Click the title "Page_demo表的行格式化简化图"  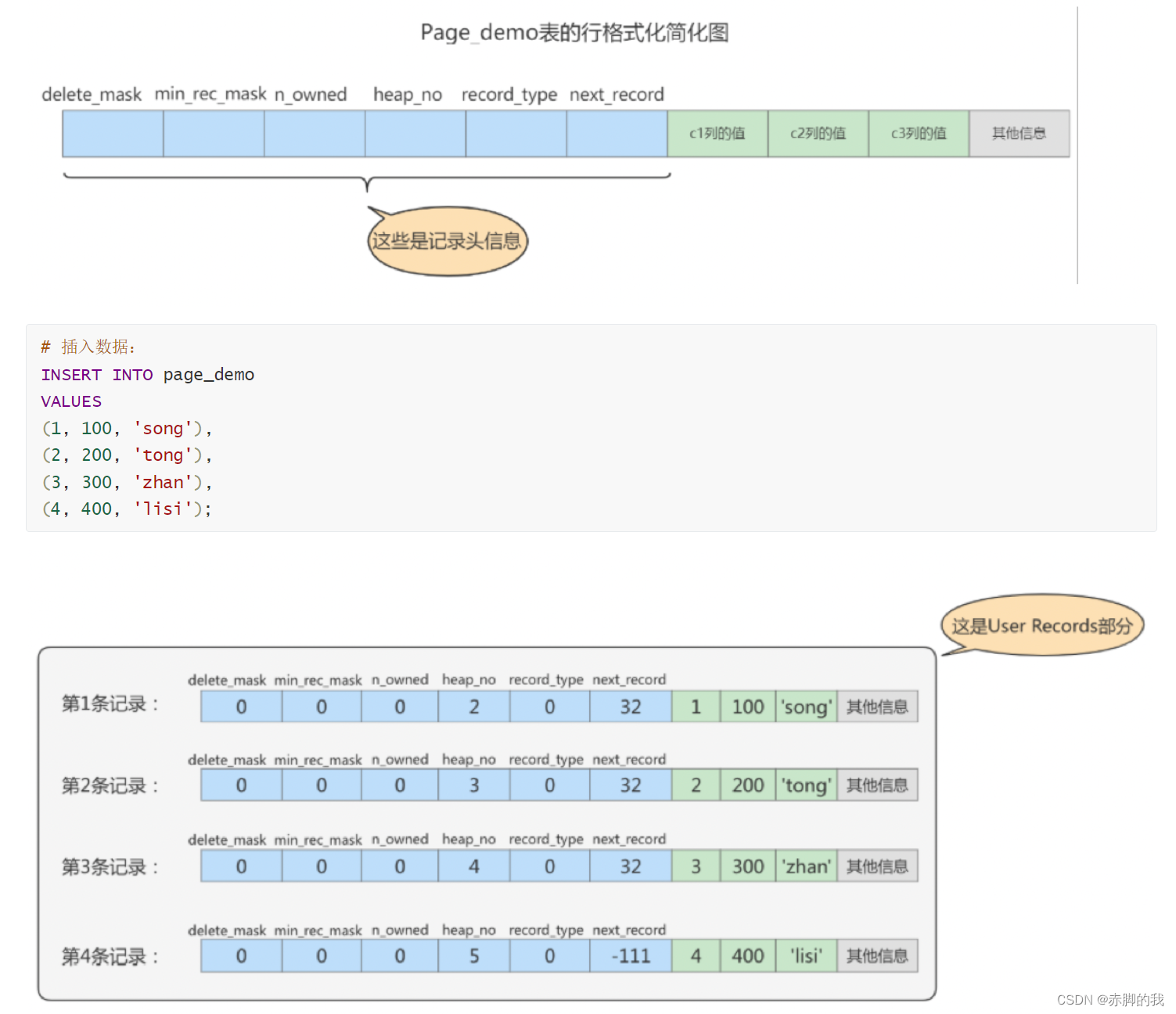574,33
